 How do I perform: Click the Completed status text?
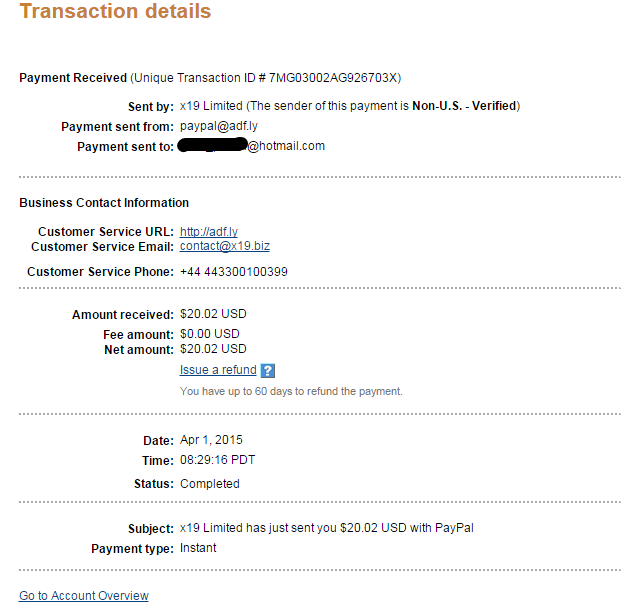tap(210, 484)
